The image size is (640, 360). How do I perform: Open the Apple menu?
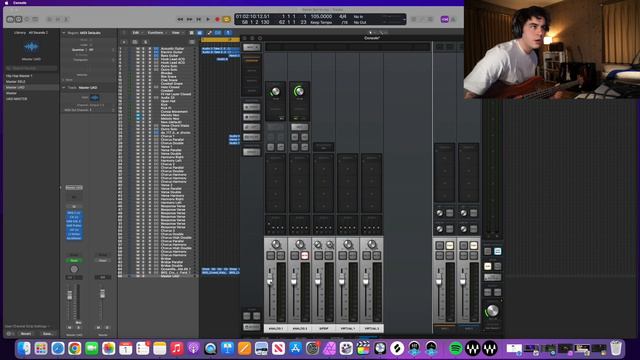7,2
